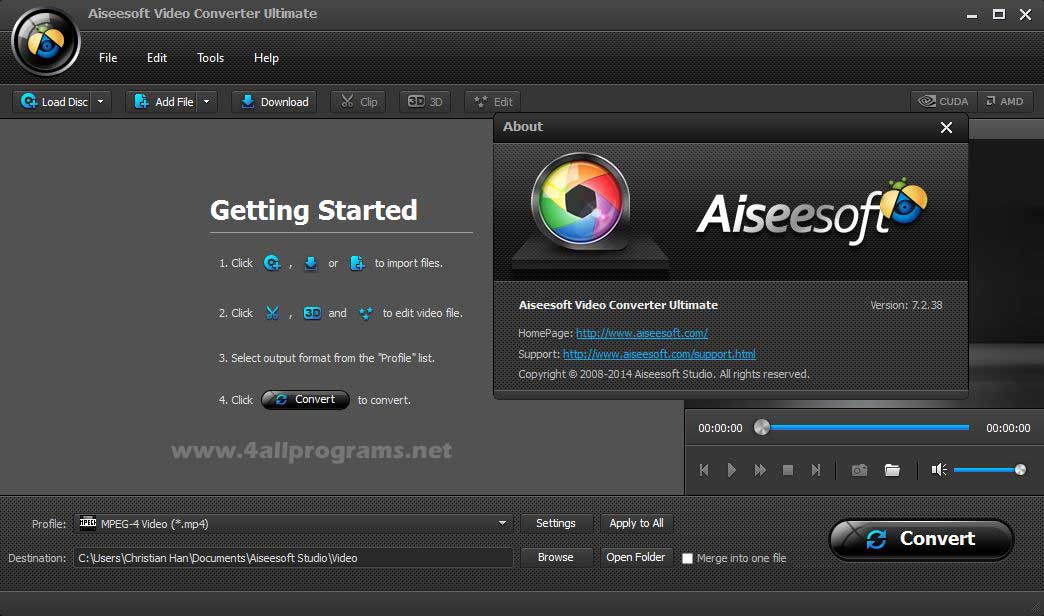Screen dimensions: 1044x616
Task: Open the snapshot folder icon
Action: [892, 470]
